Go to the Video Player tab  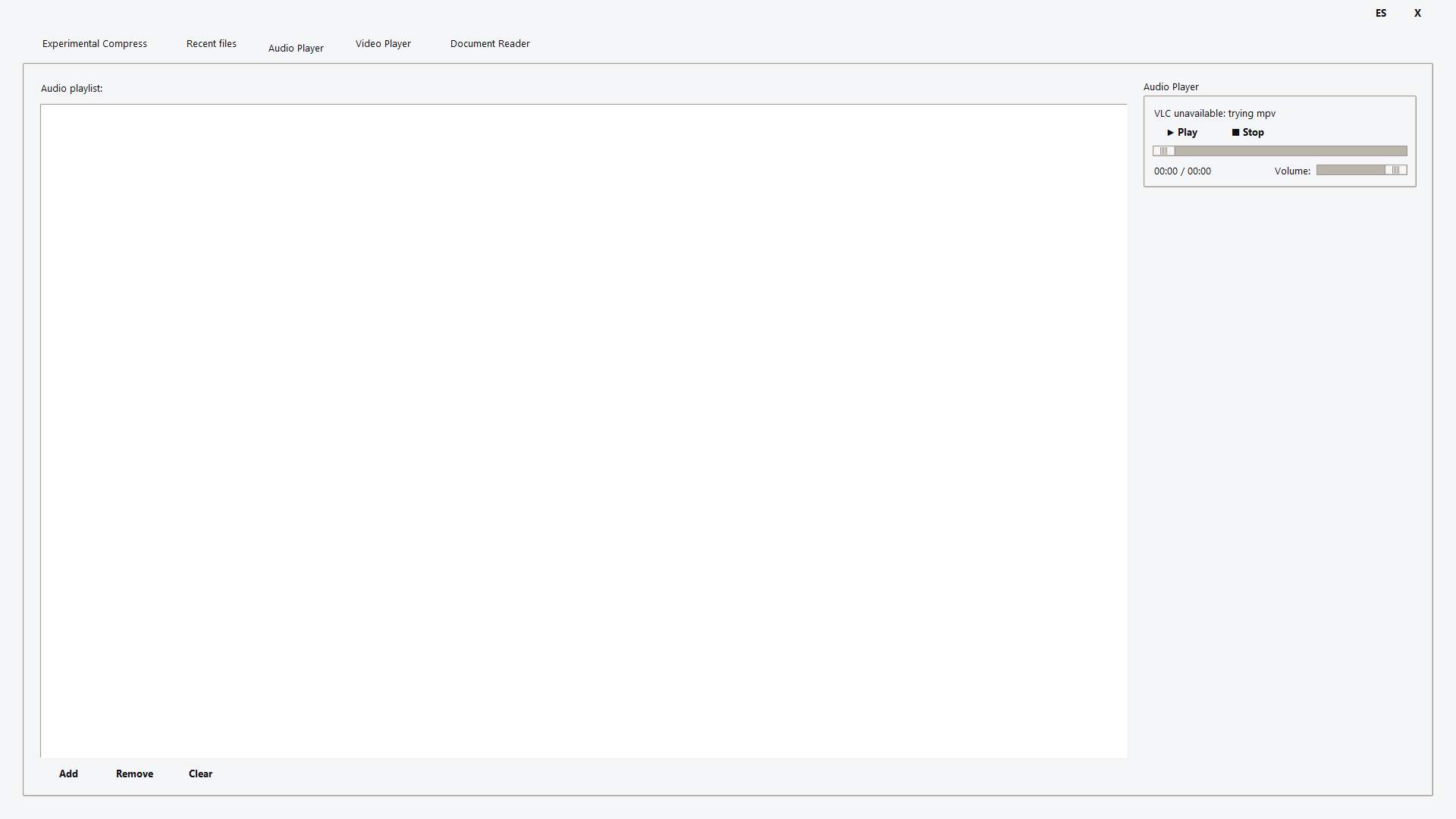(x=383, y=43)
